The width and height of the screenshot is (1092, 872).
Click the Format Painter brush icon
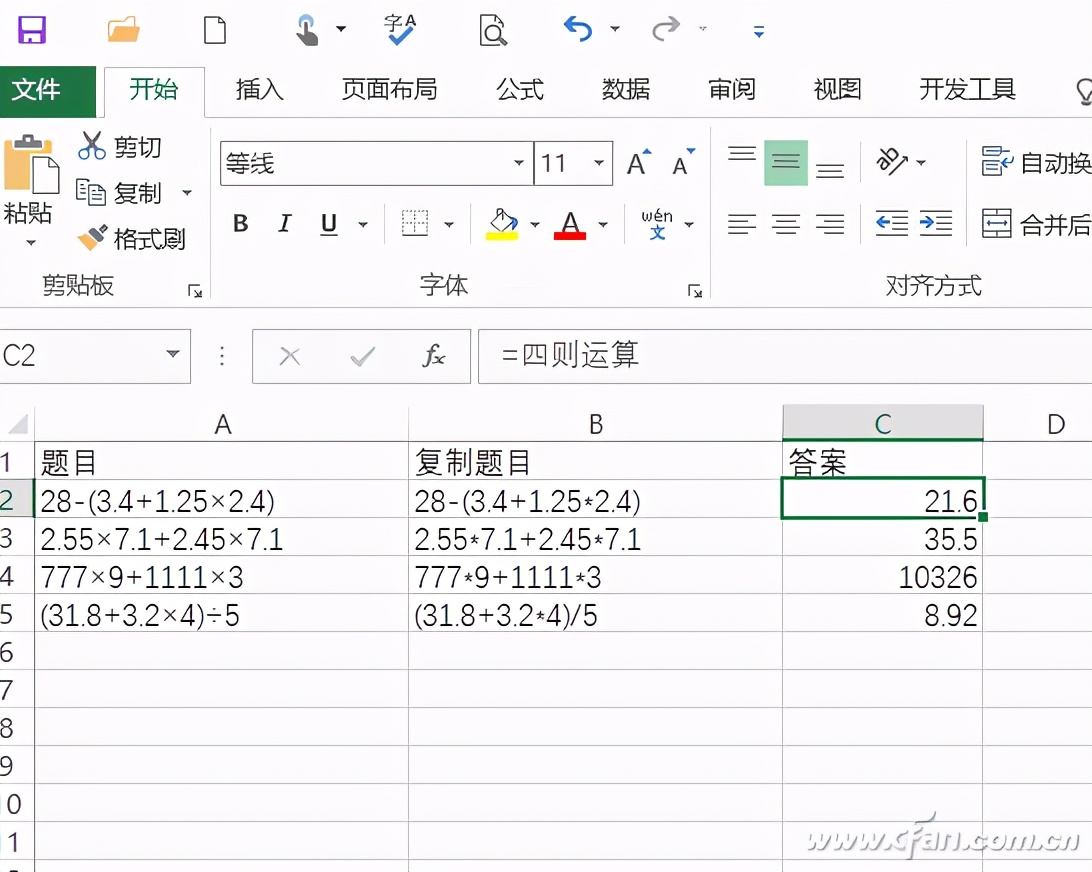point(92,238)
